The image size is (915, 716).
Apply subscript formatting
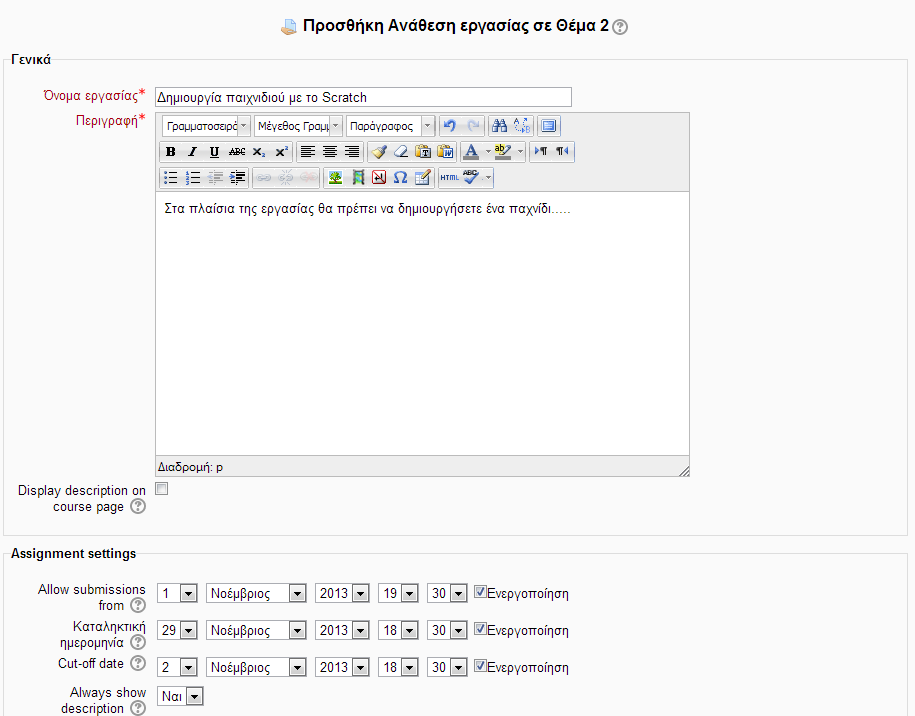click(259, 152)
